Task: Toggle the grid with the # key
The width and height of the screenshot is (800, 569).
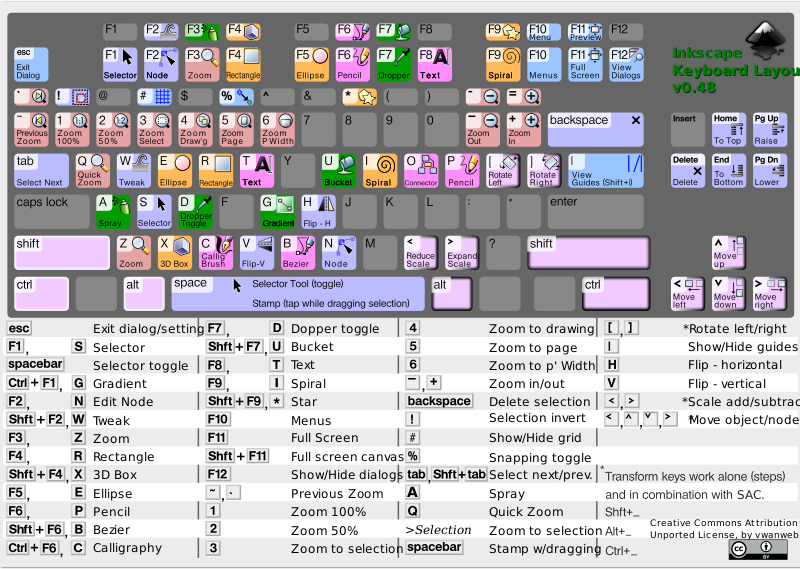Action: click(x=154, y=97)
